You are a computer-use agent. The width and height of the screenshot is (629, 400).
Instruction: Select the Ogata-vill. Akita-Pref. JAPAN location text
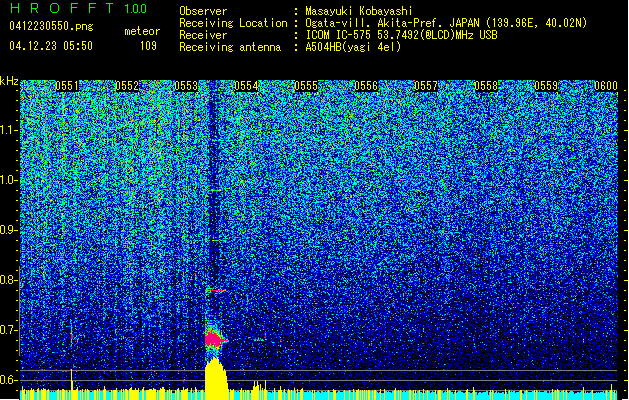point(446,23)
